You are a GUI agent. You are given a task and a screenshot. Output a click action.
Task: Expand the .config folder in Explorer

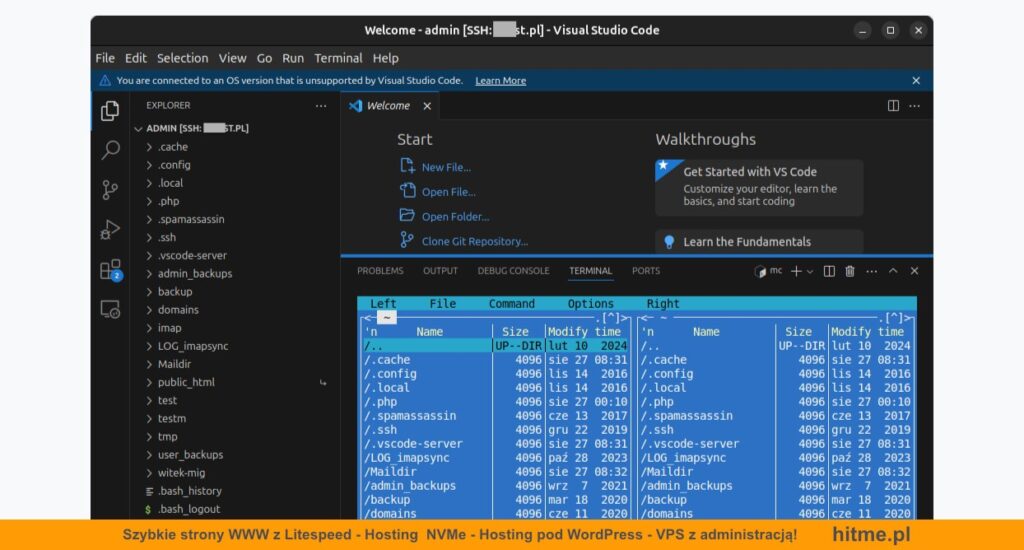[150, 165]
